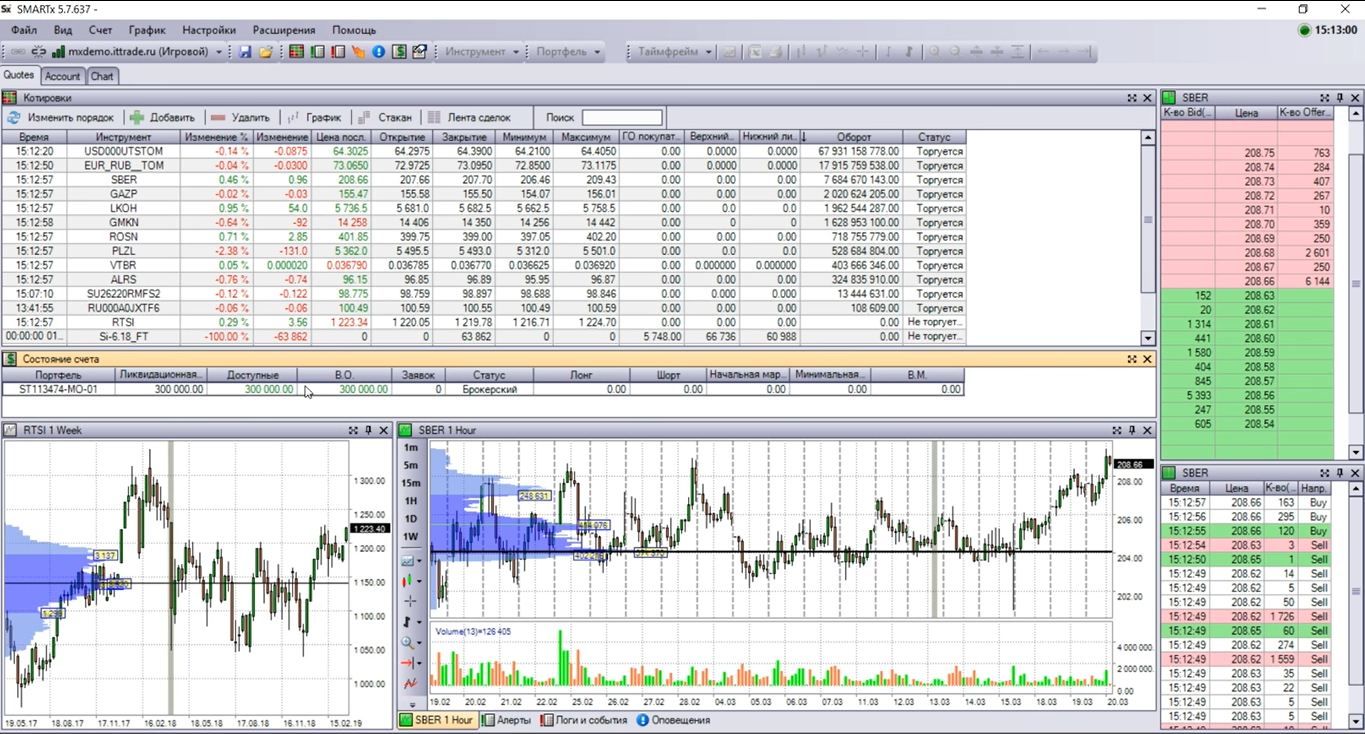The image size is (1365, 734).
Task: Click the green dollar sign toolbar icon
Action: tap(399, 51)
